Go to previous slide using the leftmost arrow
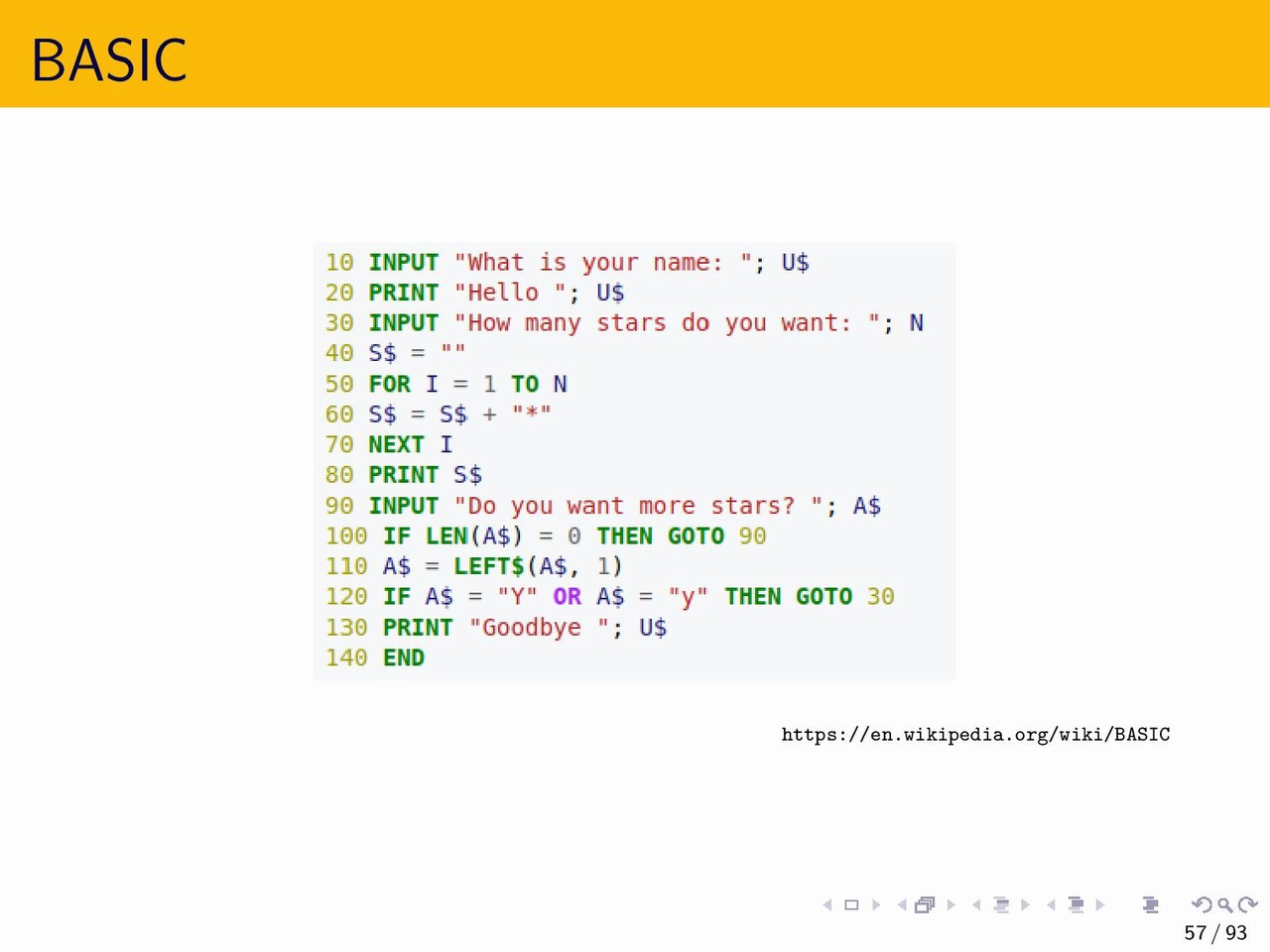This screenshot has width=1270, height=952. (x=827, y=904)
